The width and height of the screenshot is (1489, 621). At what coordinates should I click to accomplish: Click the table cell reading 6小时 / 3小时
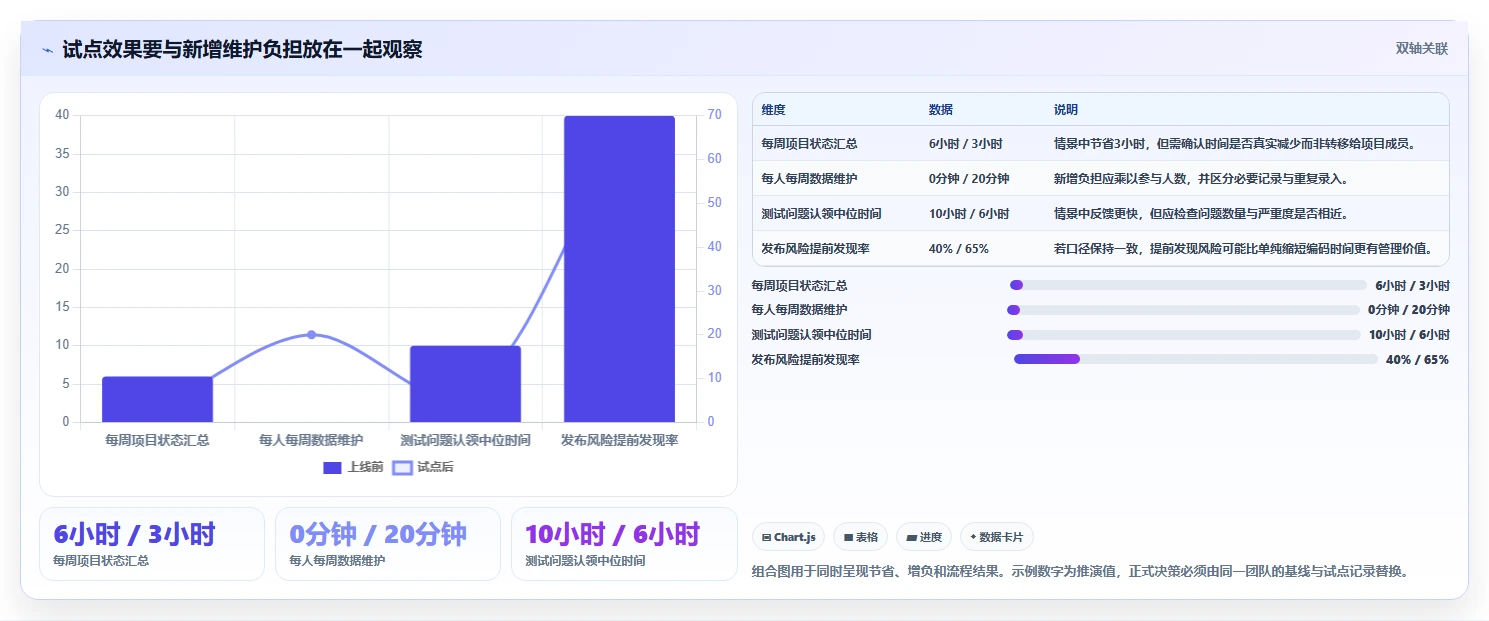pyautogui.click(x=965, y=144)
